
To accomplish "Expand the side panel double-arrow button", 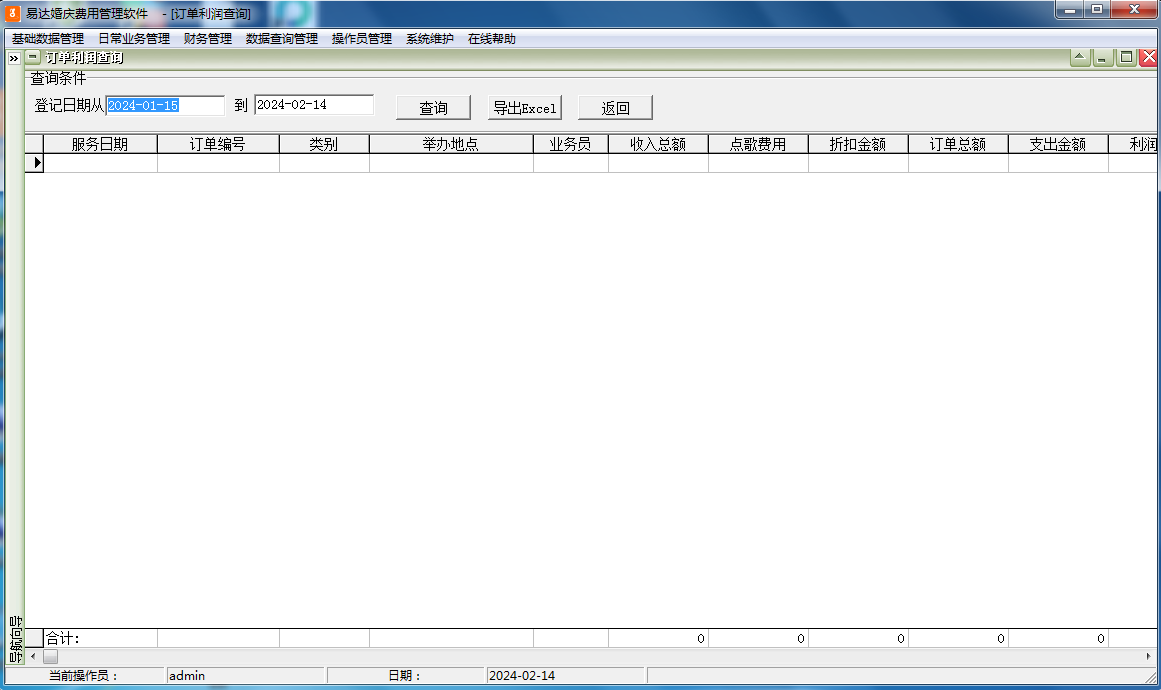I will pos(14,58).
